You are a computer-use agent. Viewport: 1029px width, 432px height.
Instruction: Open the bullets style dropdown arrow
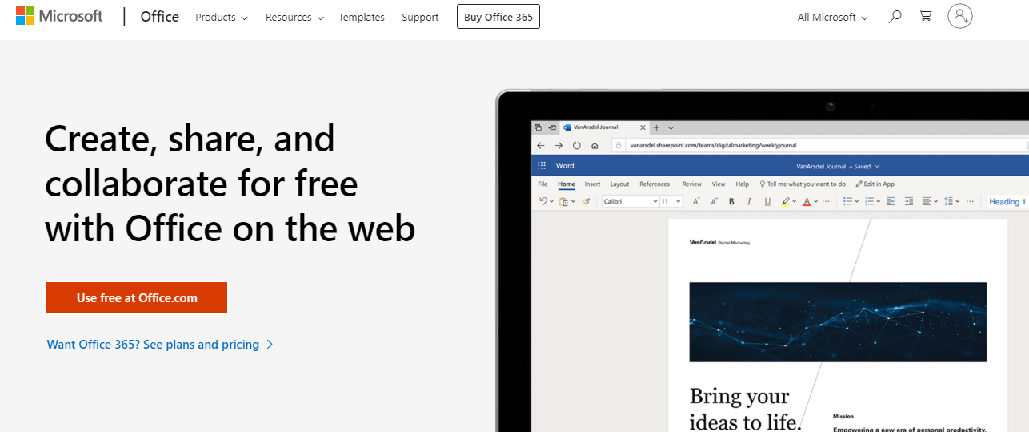(857, 202)
